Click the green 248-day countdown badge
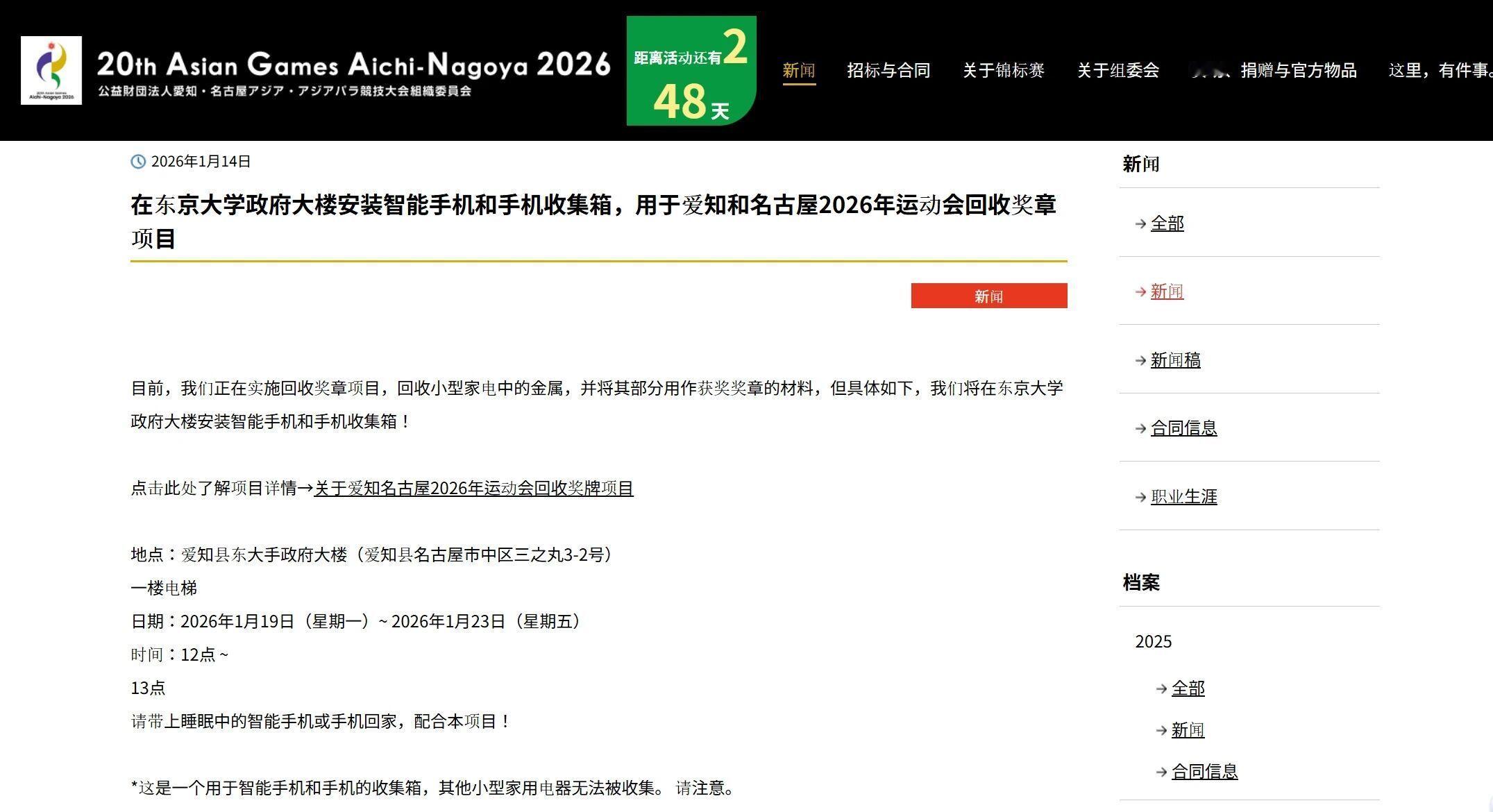This screenshot has width=1493, height=812. tap(691, 71)
